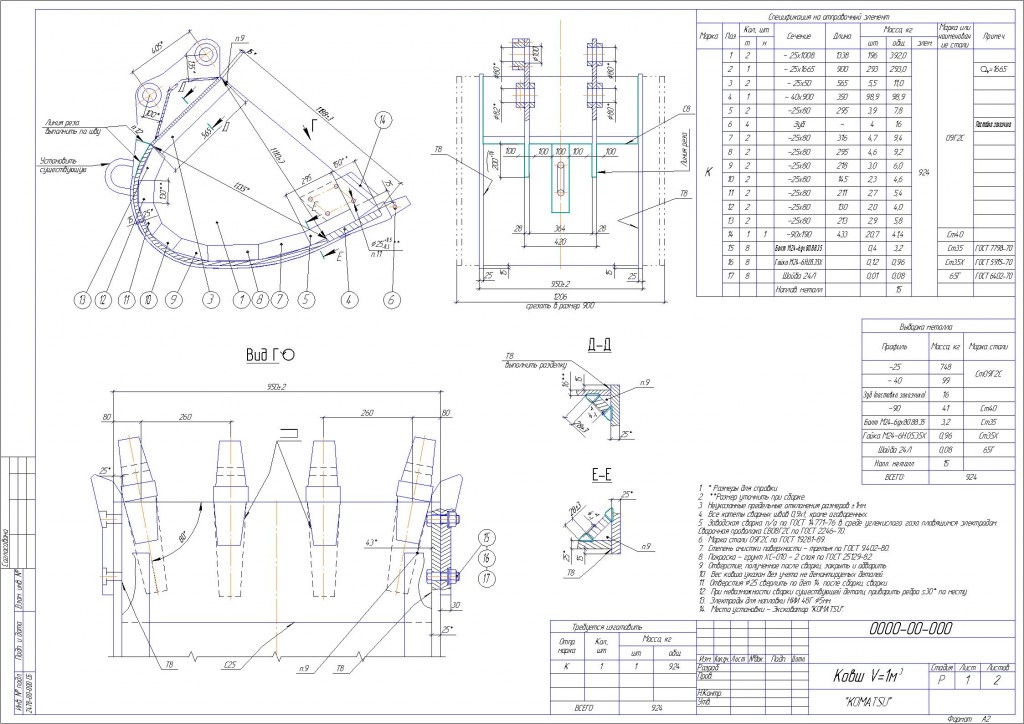
Task: Click the note "Место установки – Экскаватор KOMATSU"
Action: point(772,609)
